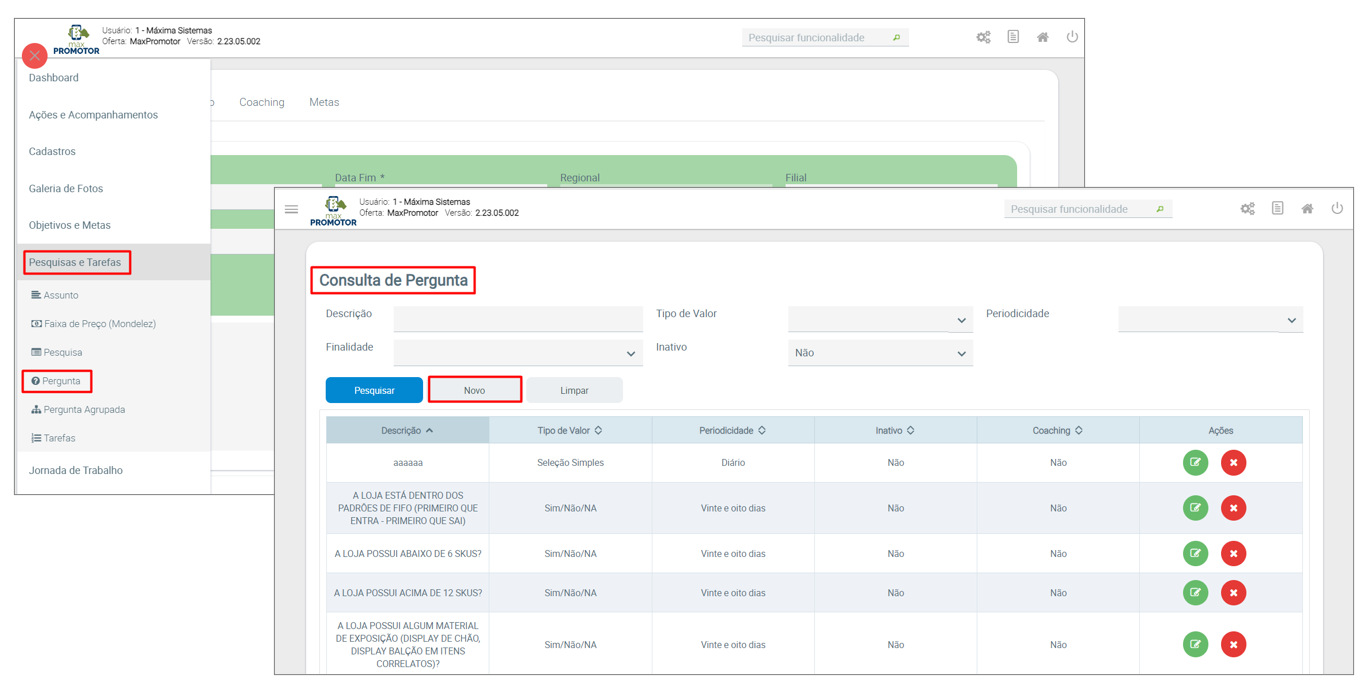
Task: Click the document icon in front window header
Action: coord(1277,209)
